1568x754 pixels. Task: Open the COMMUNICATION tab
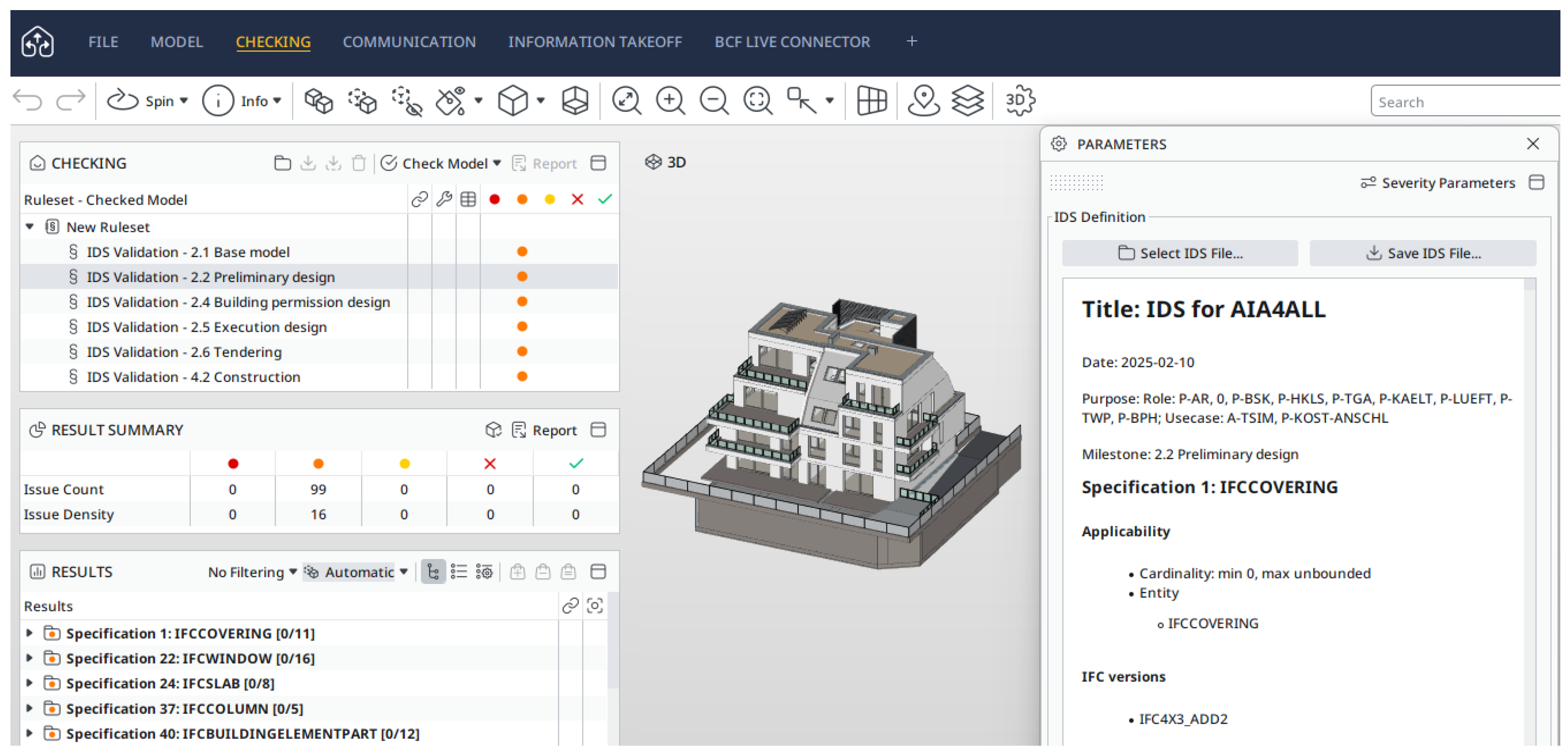click(409, 42)
